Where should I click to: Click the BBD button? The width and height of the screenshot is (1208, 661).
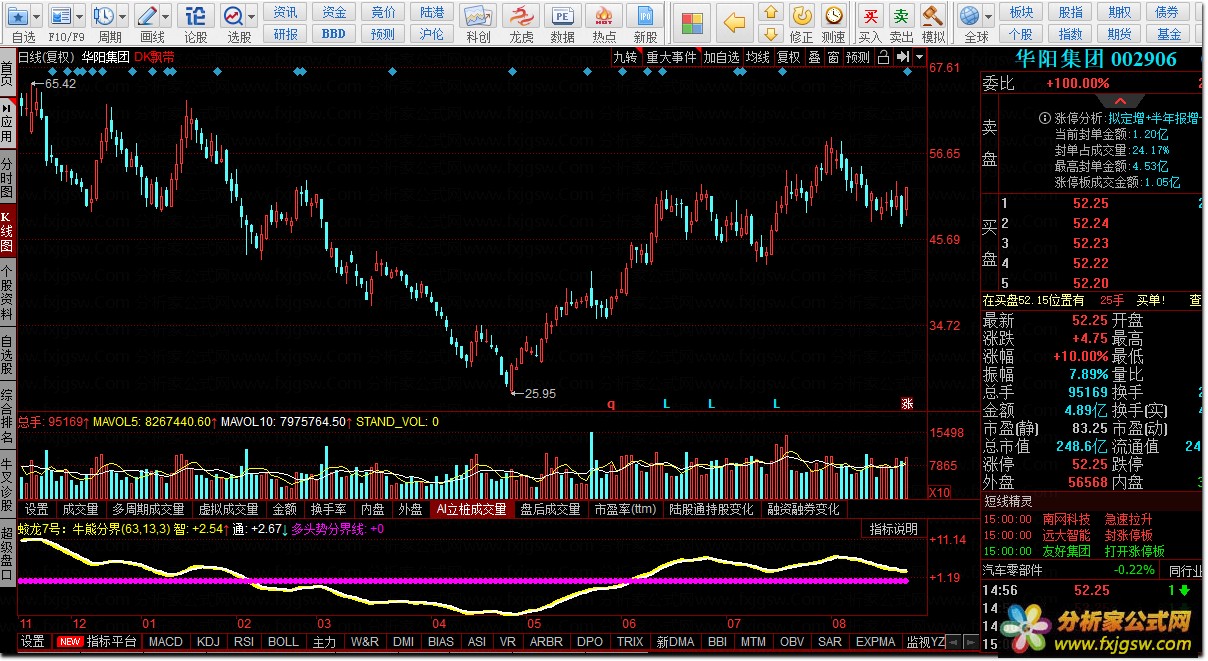[x=334, y=34]
